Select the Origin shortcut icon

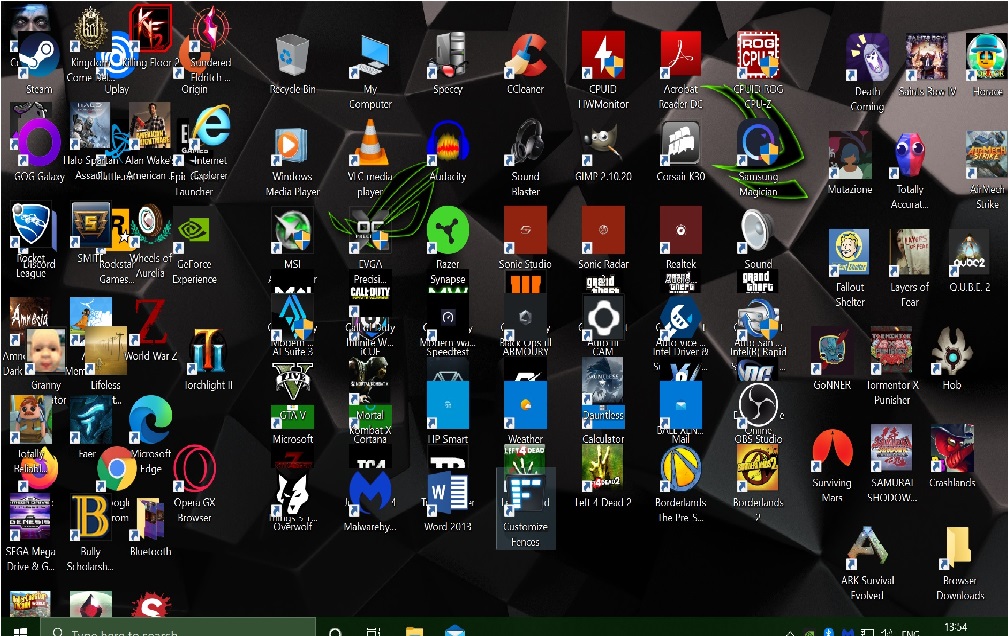[x=194, y=58]
